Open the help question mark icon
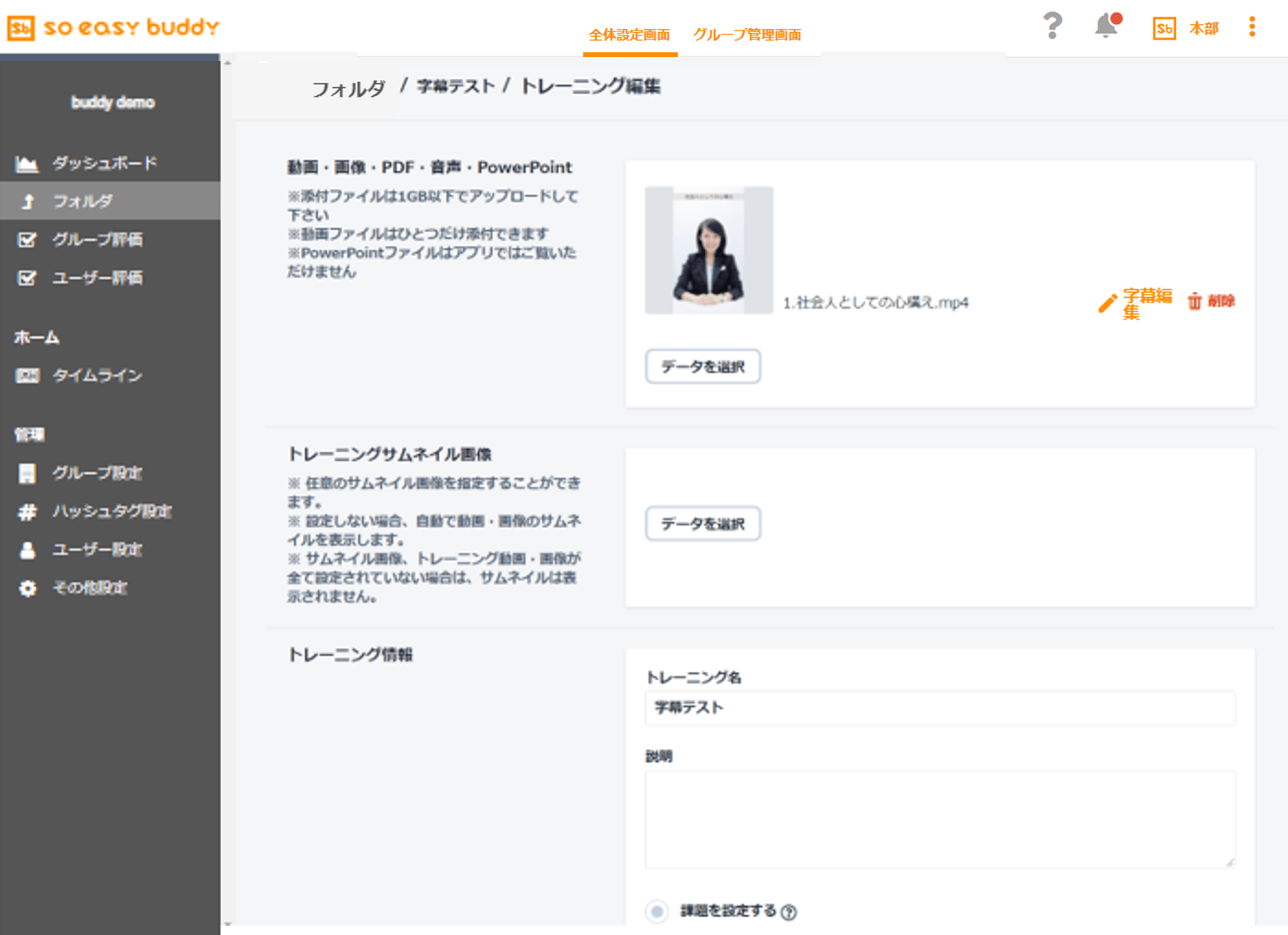This screenshot has height=935, width=1288. 1052,26
